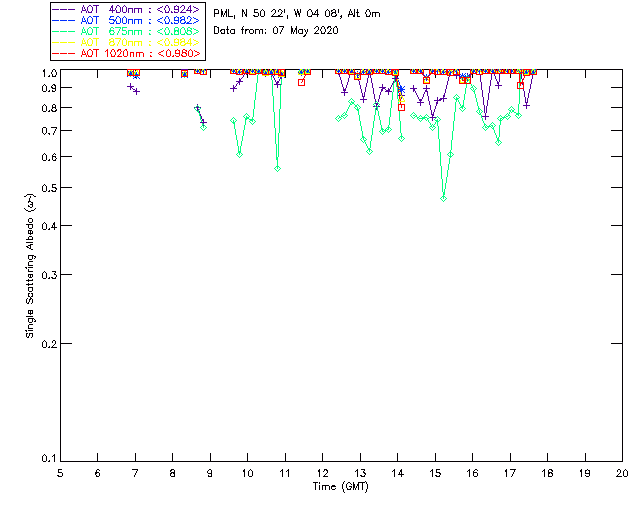
Task: Click the 15 tick label on time axis
Action: coord(435,472)
